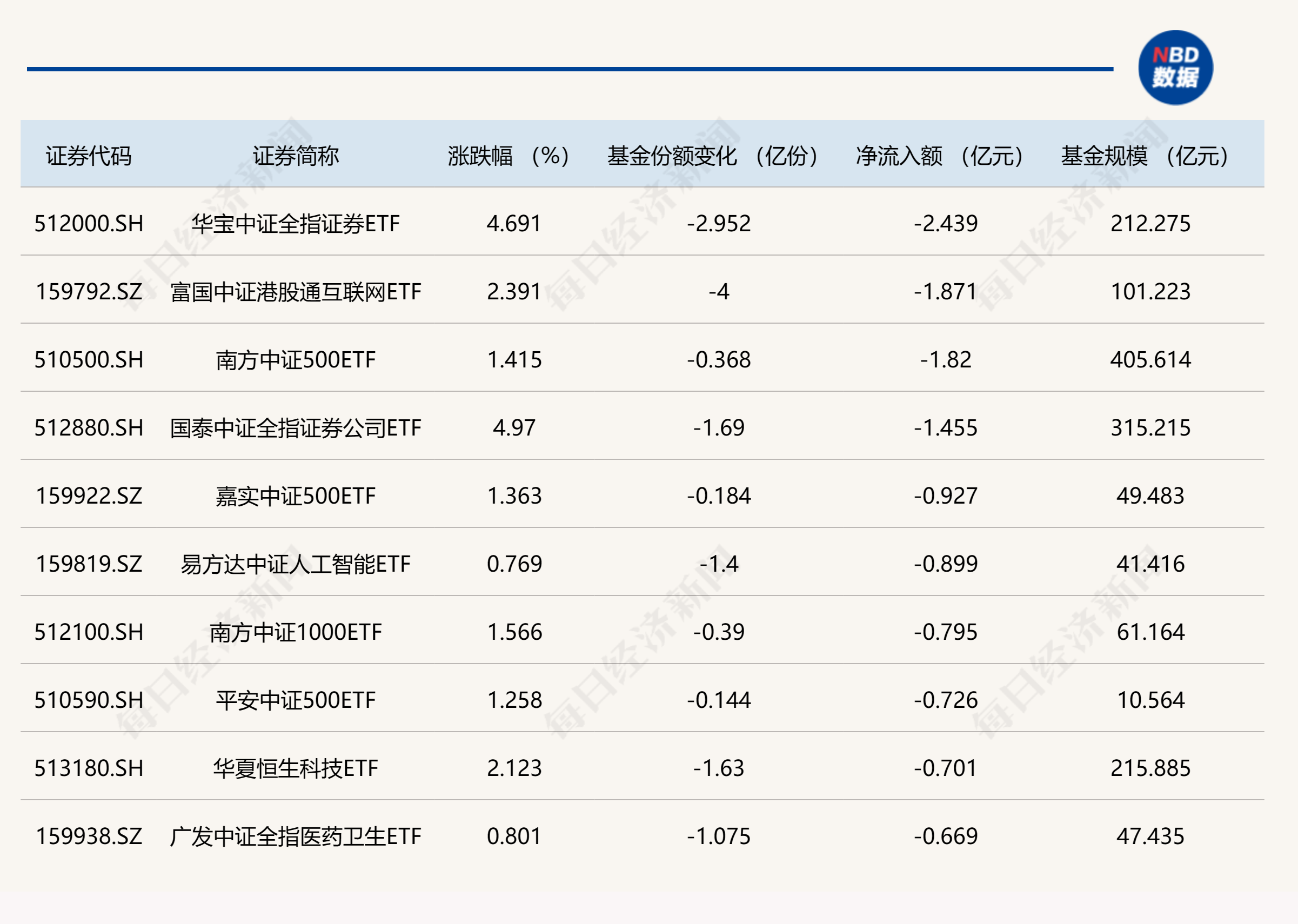Click the code 159819.SZ

click(89, 564)
